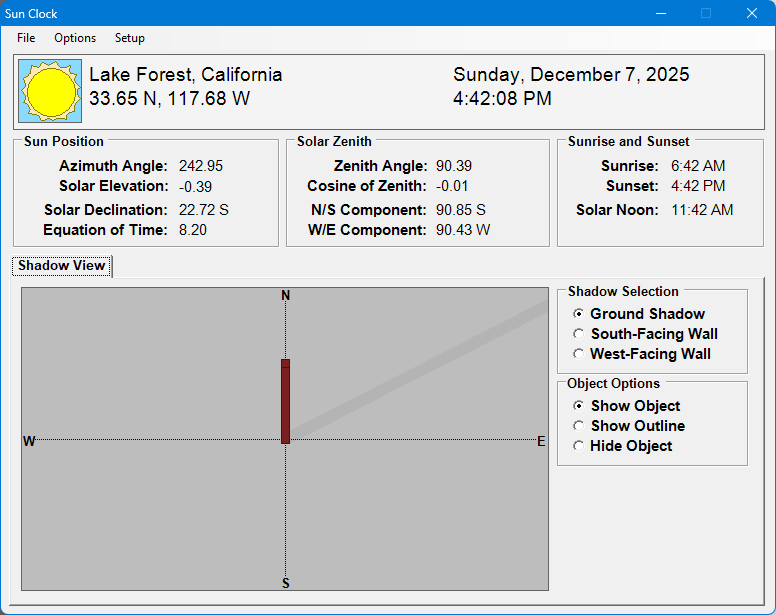Click the red object in the shadow view
Image resolution: width=776 pixels, height=615 pixels.
click(285, 401)
